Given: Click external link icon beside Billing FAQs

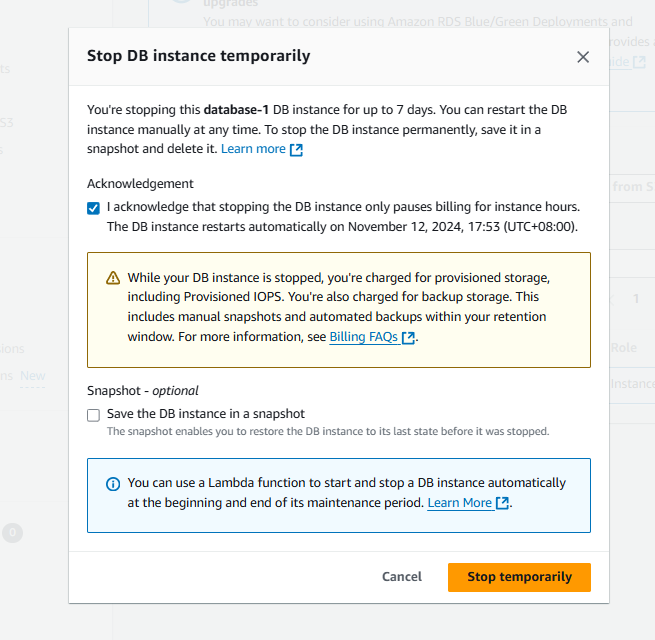Looking at the screenshot, I should (408, 337).
